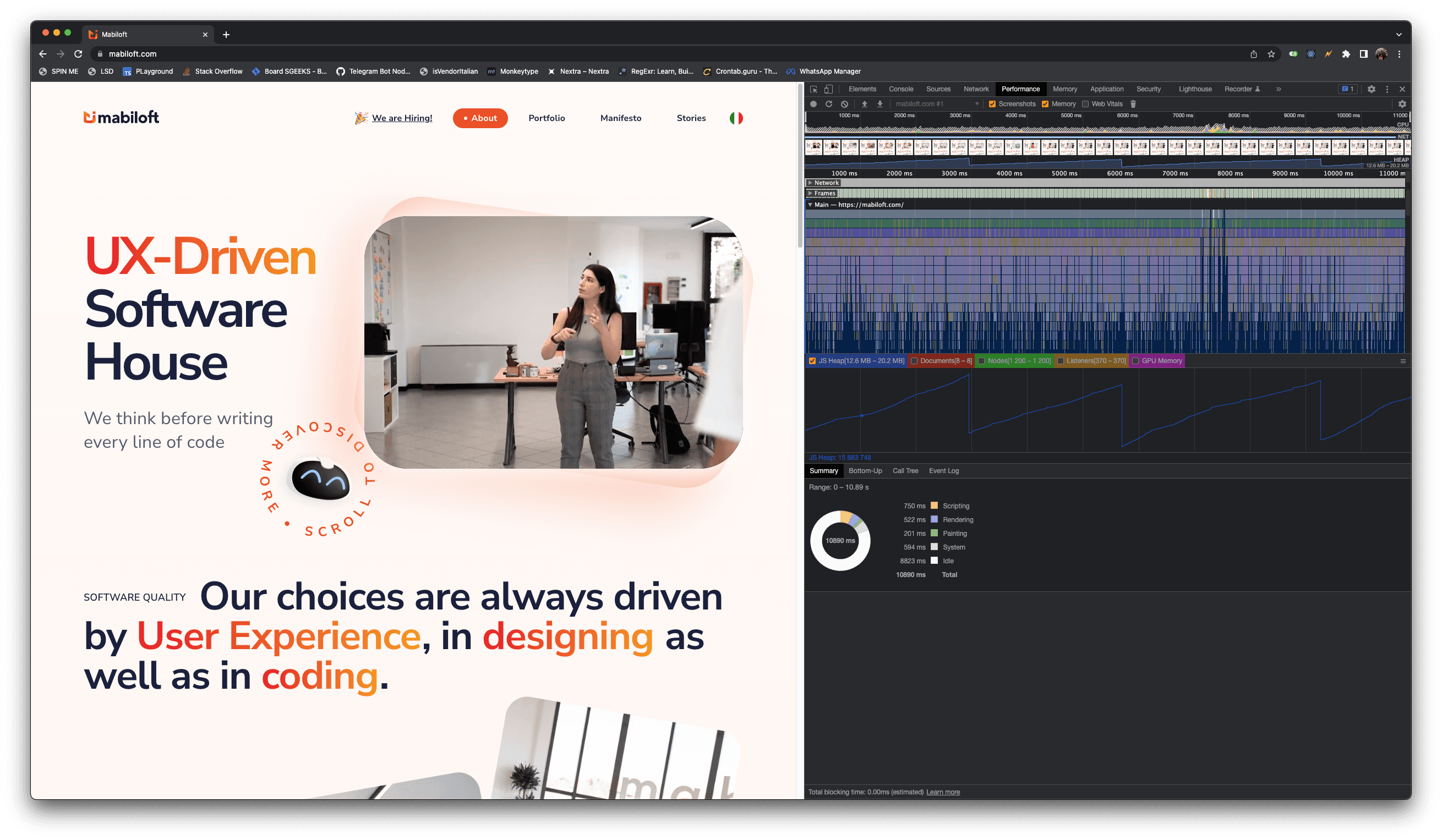Click start profiling and reload page icon
1442x840 pixels.
click(828, 104)
